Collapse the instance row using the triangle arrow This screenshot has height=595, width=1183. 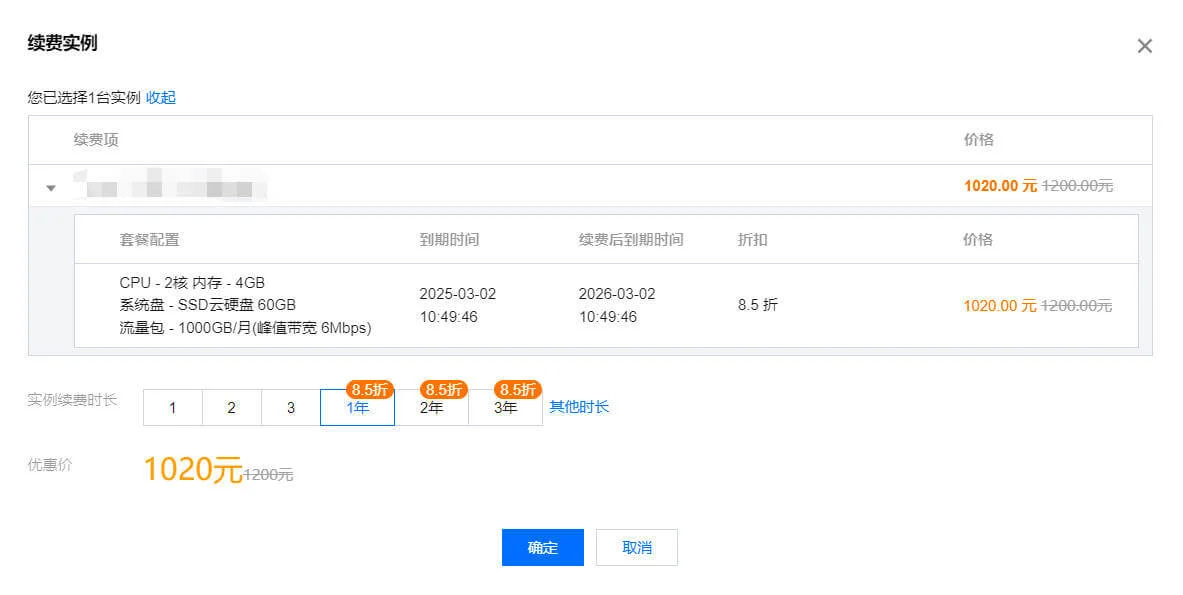click(x=51, y=188)
